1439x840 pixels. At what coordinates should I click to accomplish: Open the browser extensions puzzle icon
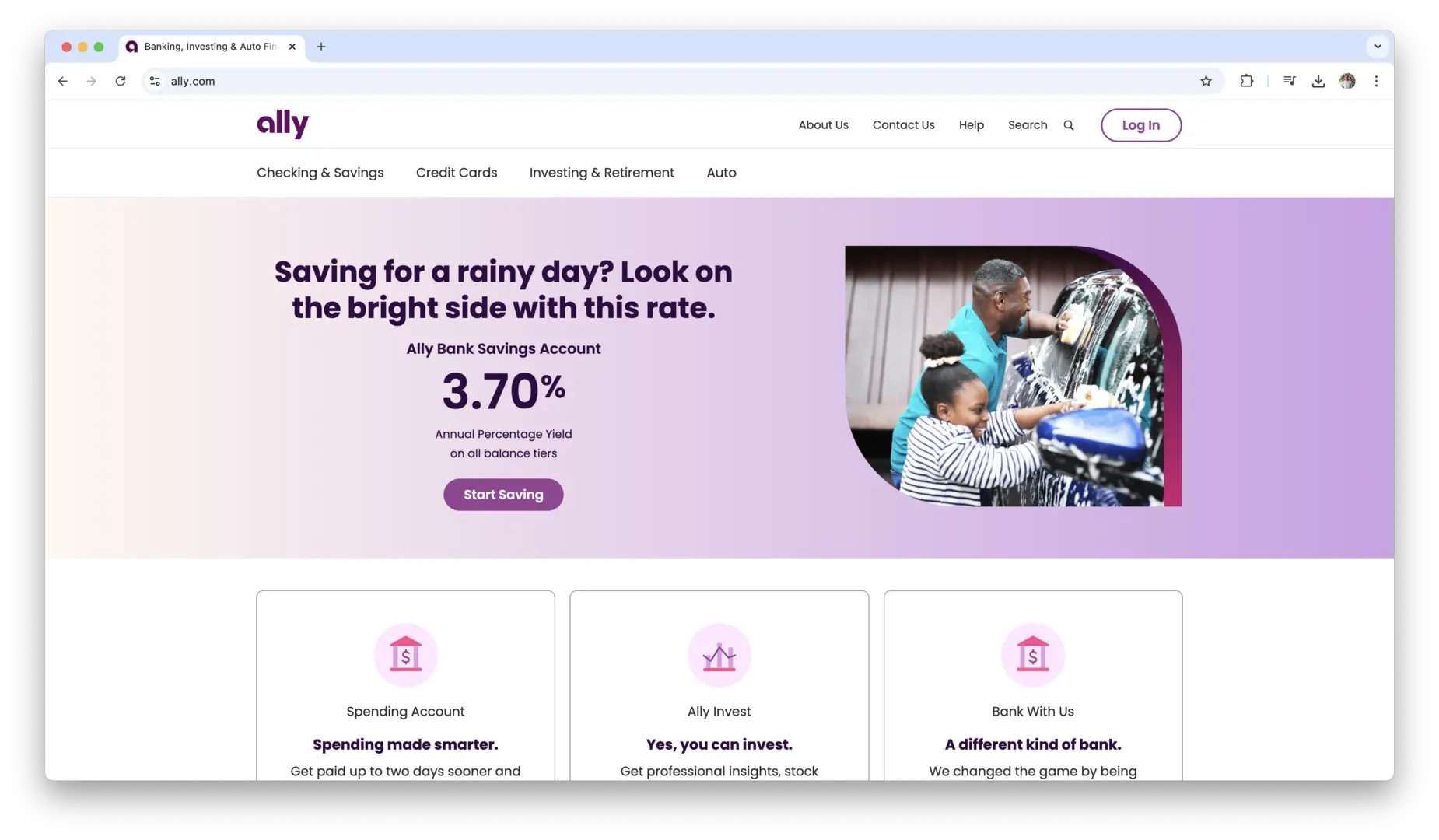[1246, 81]
